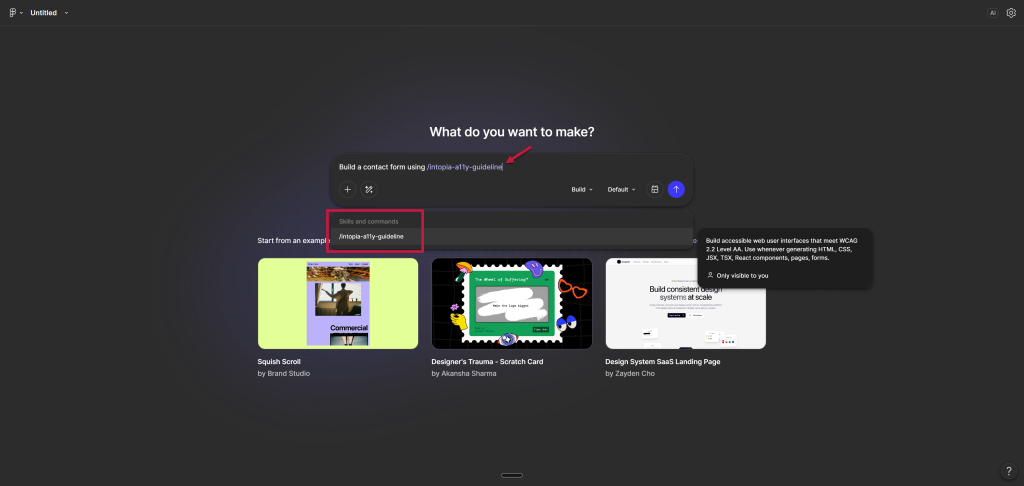Send the prompt with the blue arrow button
This screenshot has width=1024, height=486.
(676, 189)
